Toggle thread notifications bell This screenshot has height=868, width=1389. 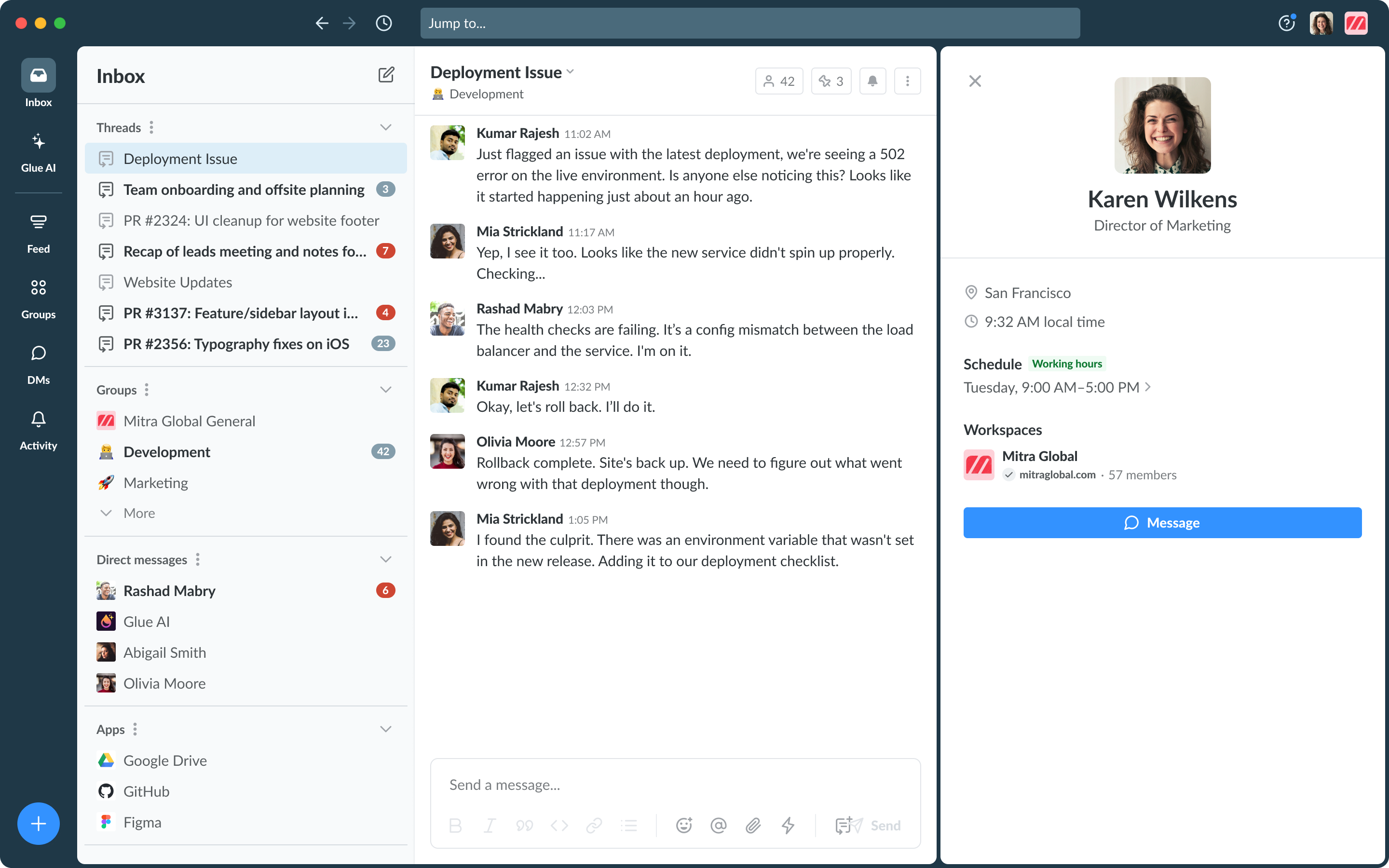pyautogui.click(x=872, y=81)
